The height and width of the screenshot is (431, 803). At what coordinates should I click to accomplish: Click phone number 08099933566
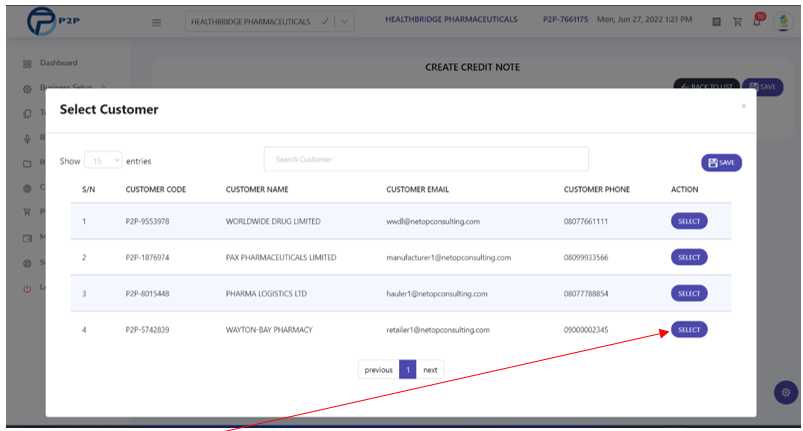pos(586,257)
